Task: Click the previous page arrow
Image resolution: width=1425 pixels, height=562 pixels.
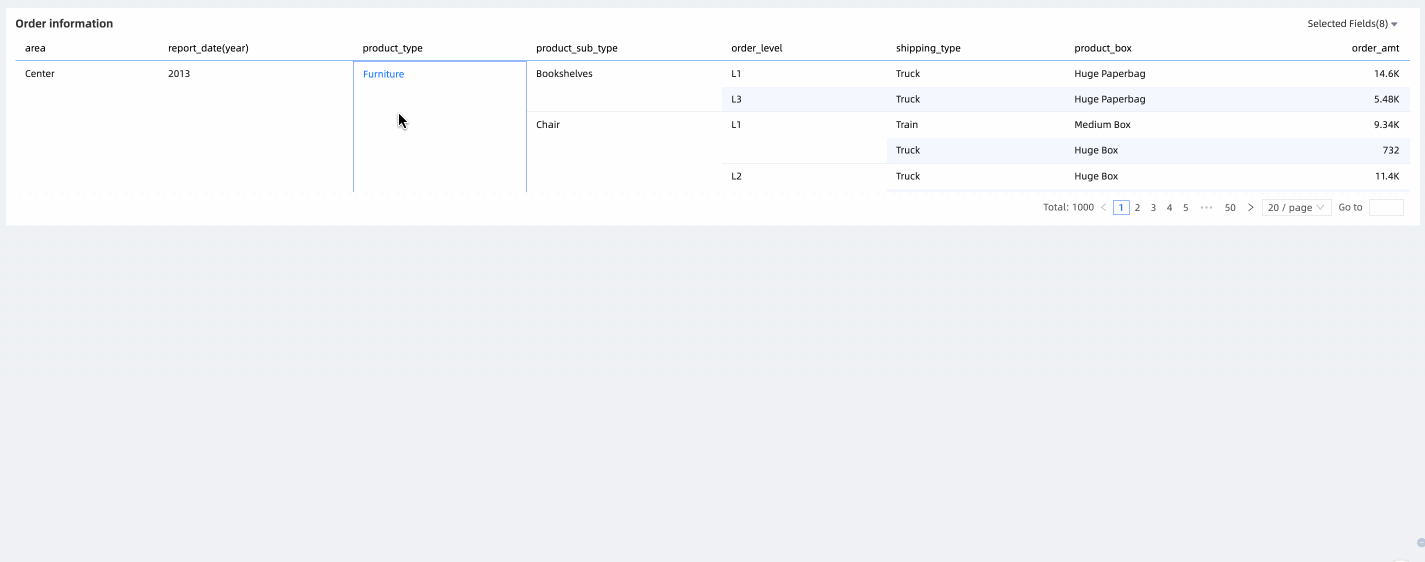Action: click(1103, 208)
